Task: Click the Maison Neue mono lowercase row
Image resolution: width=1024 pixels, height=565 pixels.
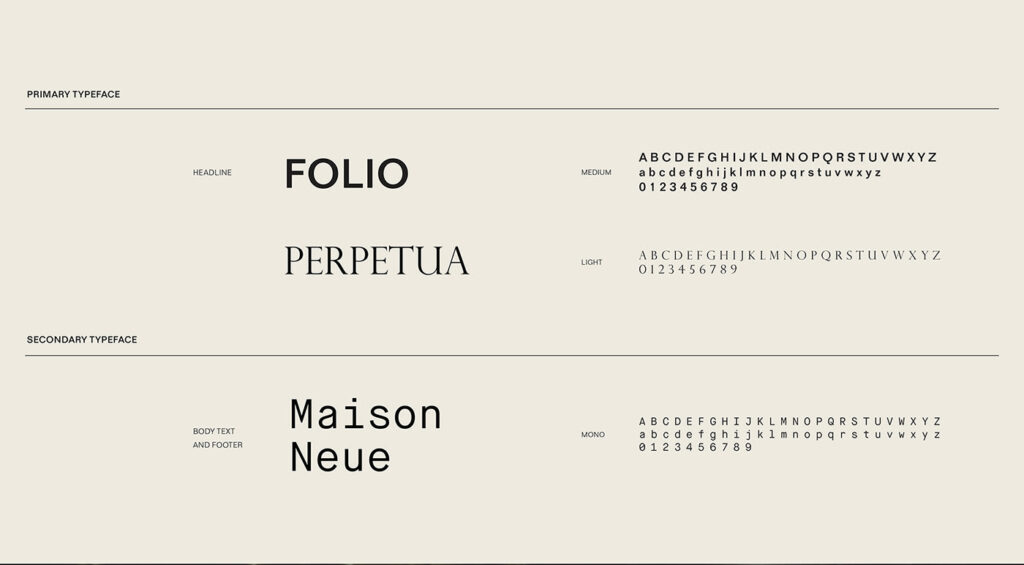Action: pos(790,435)
